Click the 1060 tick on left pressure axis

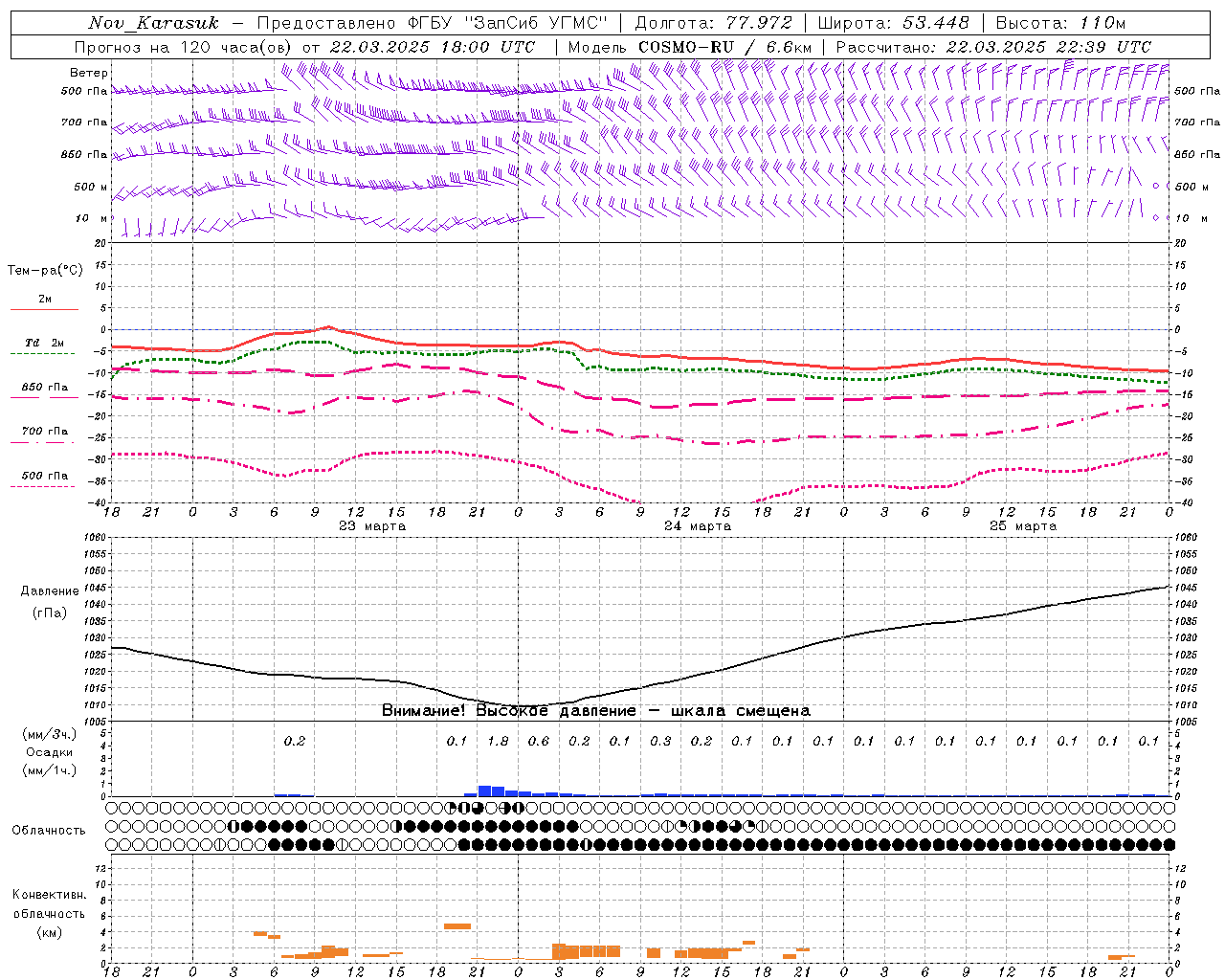click(x=95, y=538)
